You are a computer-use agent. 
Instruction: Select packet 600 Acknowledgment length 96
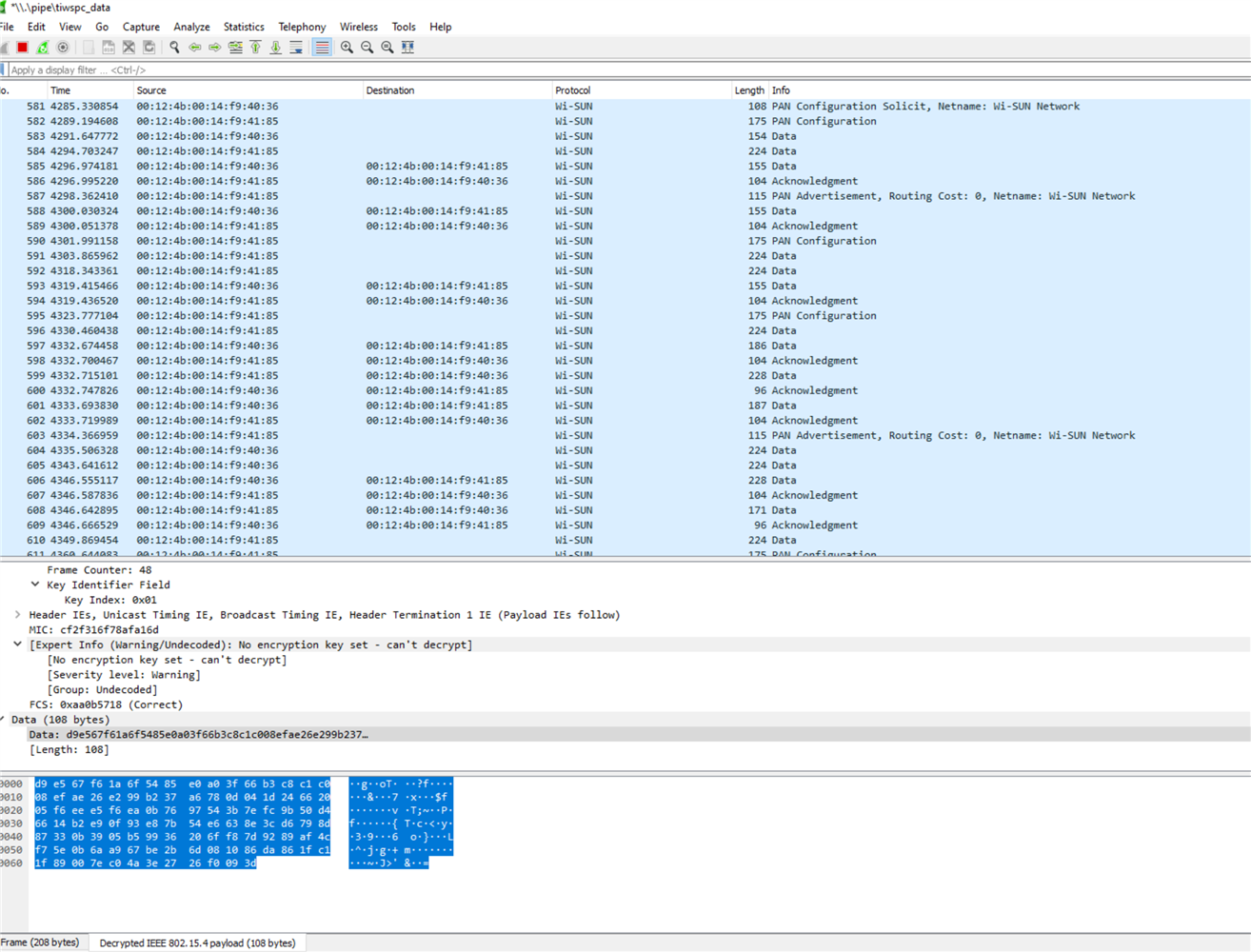click(625, 390)
